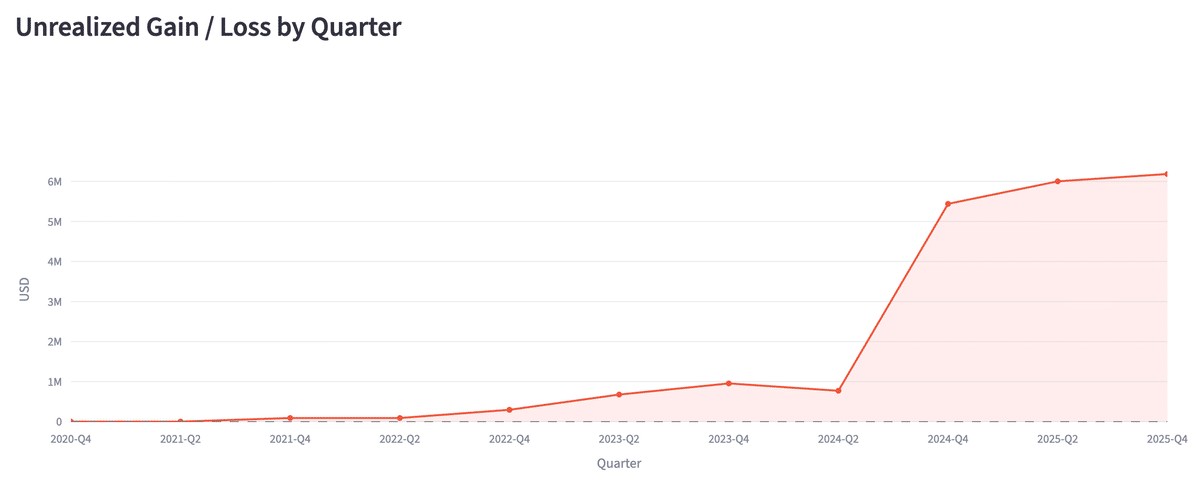Viewport: 1200px width, 481px height.
Task: Select the 2022-Q2 data point on the line
Action: click(x=400, y=418)
